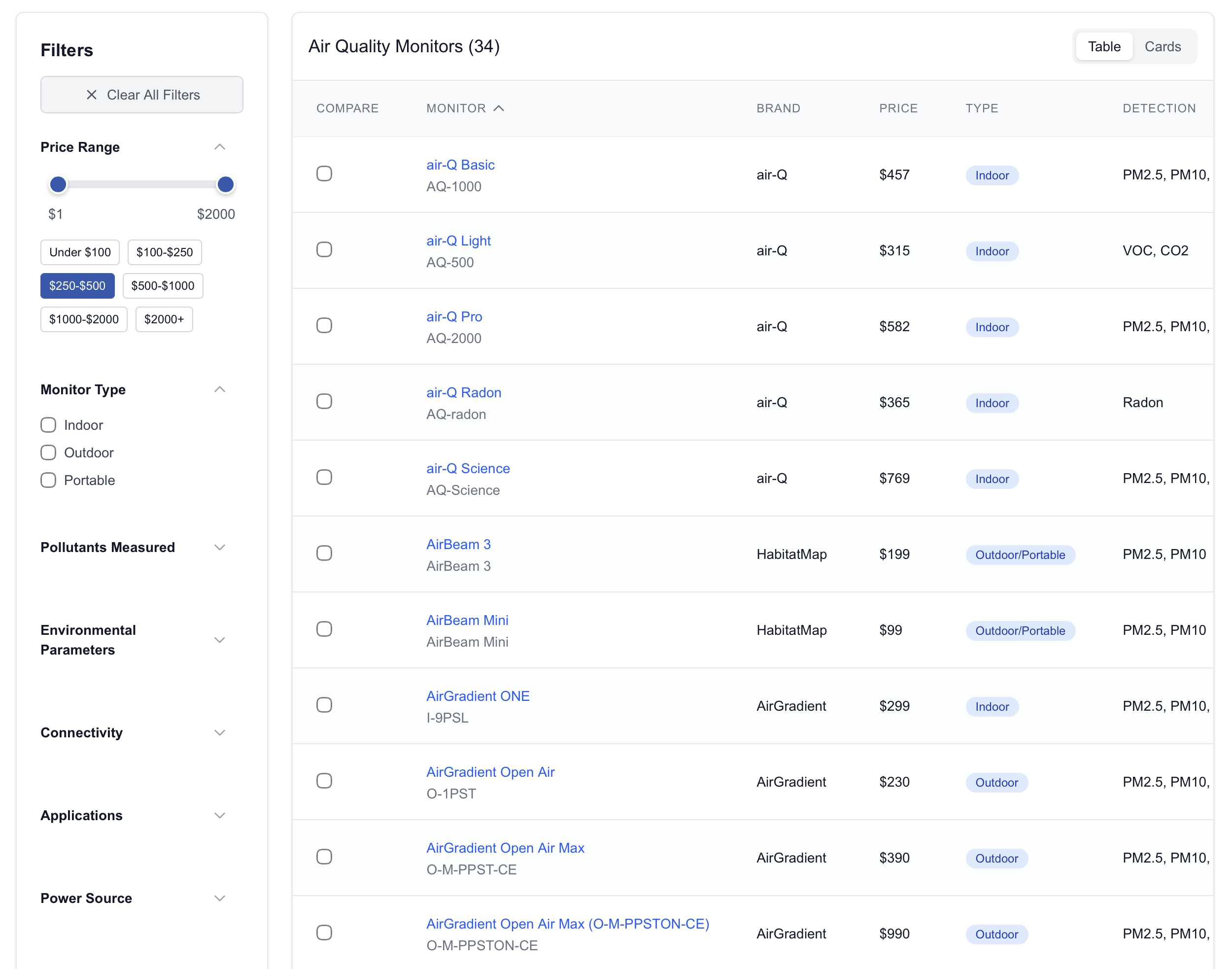Select compare checkbox for AirGradient ONE

(x=324, y=705)
